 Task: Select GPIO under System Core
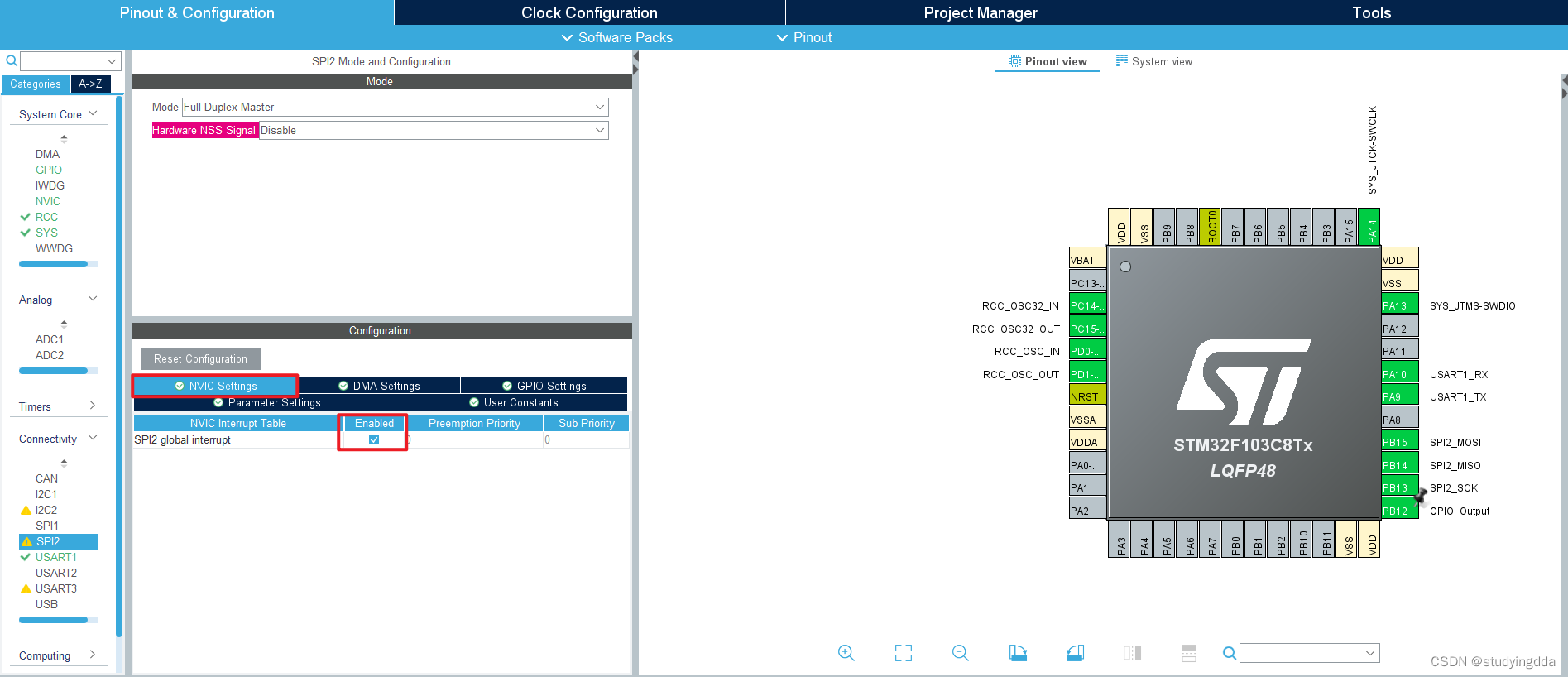(x=49, y=170)
